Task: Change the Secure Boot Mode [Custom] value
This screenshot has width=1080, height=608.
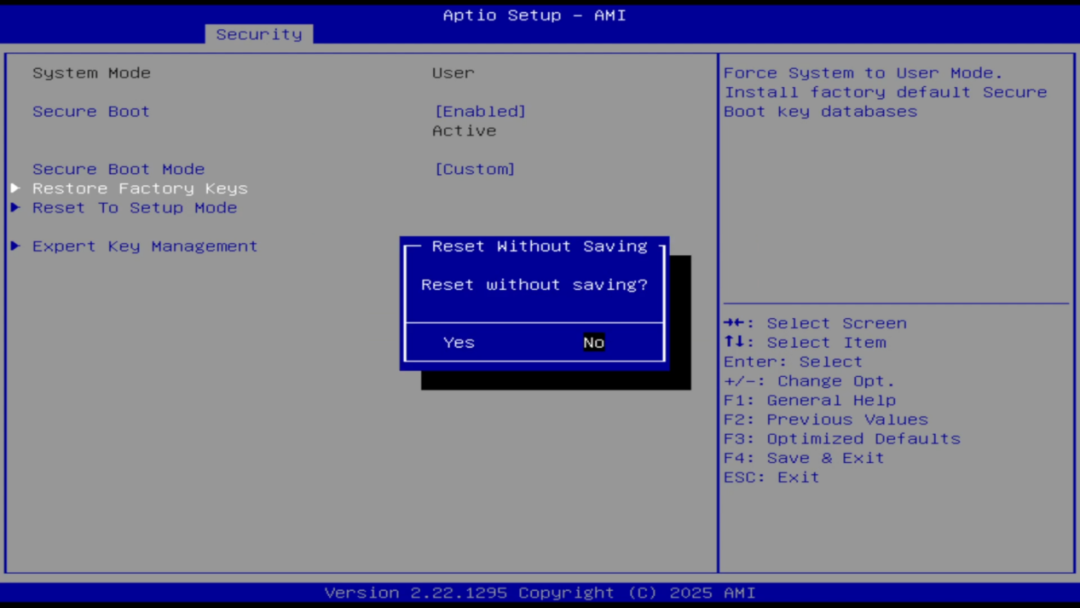Action: pyautogui.click(x=475, y=169)
